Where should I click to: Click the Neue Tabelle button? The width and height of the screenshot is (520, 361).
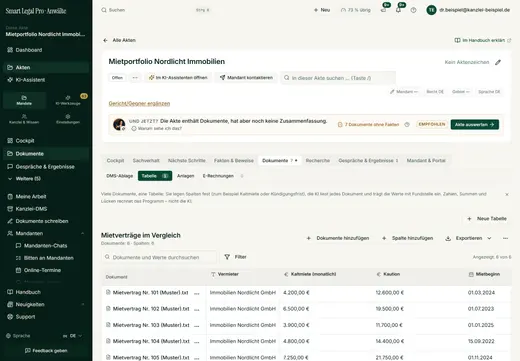click(x=487, y=219)
